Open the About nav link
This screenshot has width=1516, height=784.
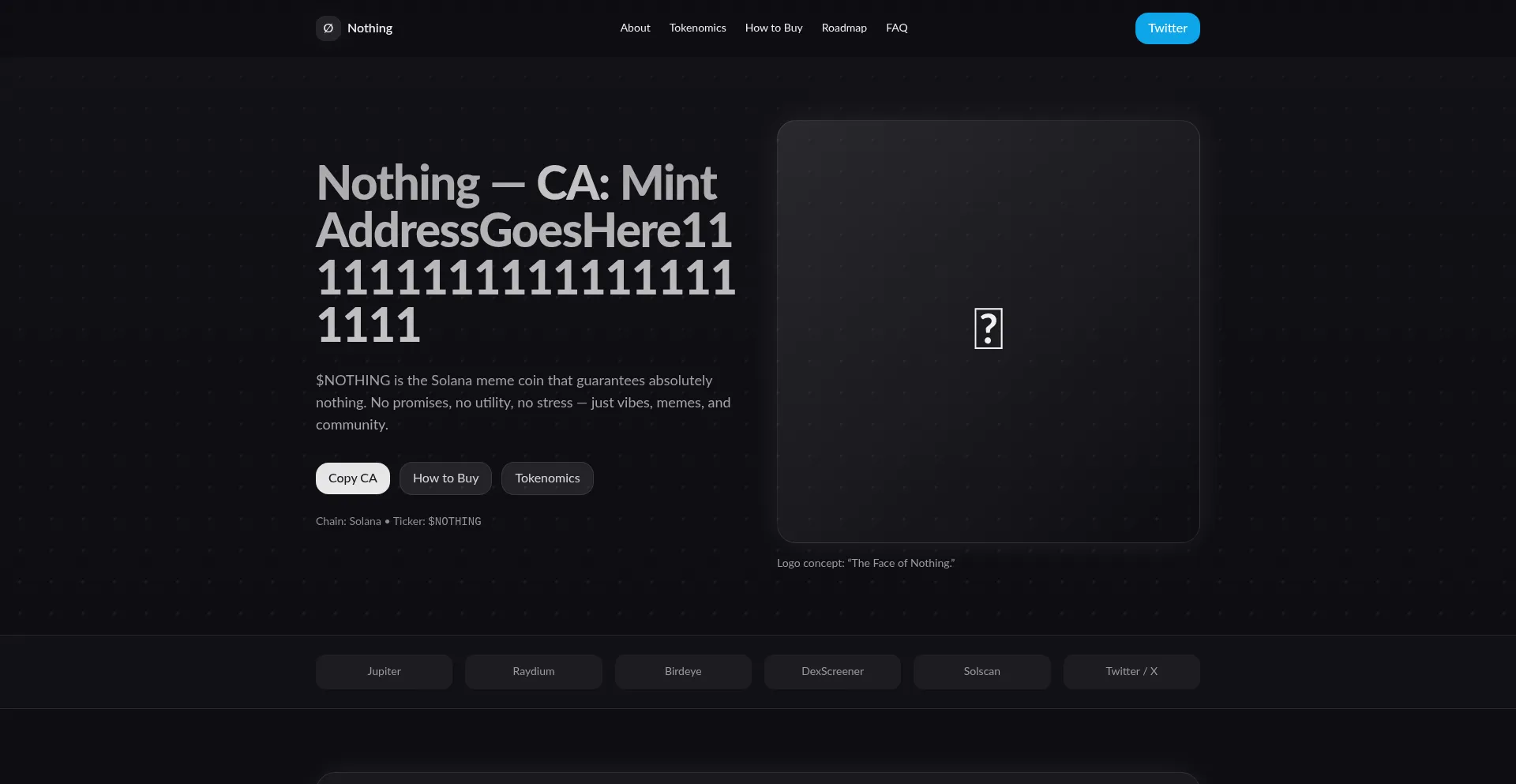click(635, 28)
